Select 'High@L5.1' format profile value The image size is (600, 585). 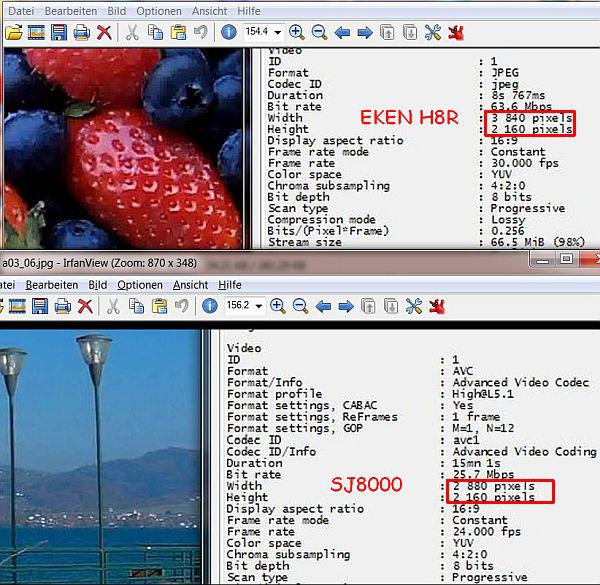click(483, 394)
